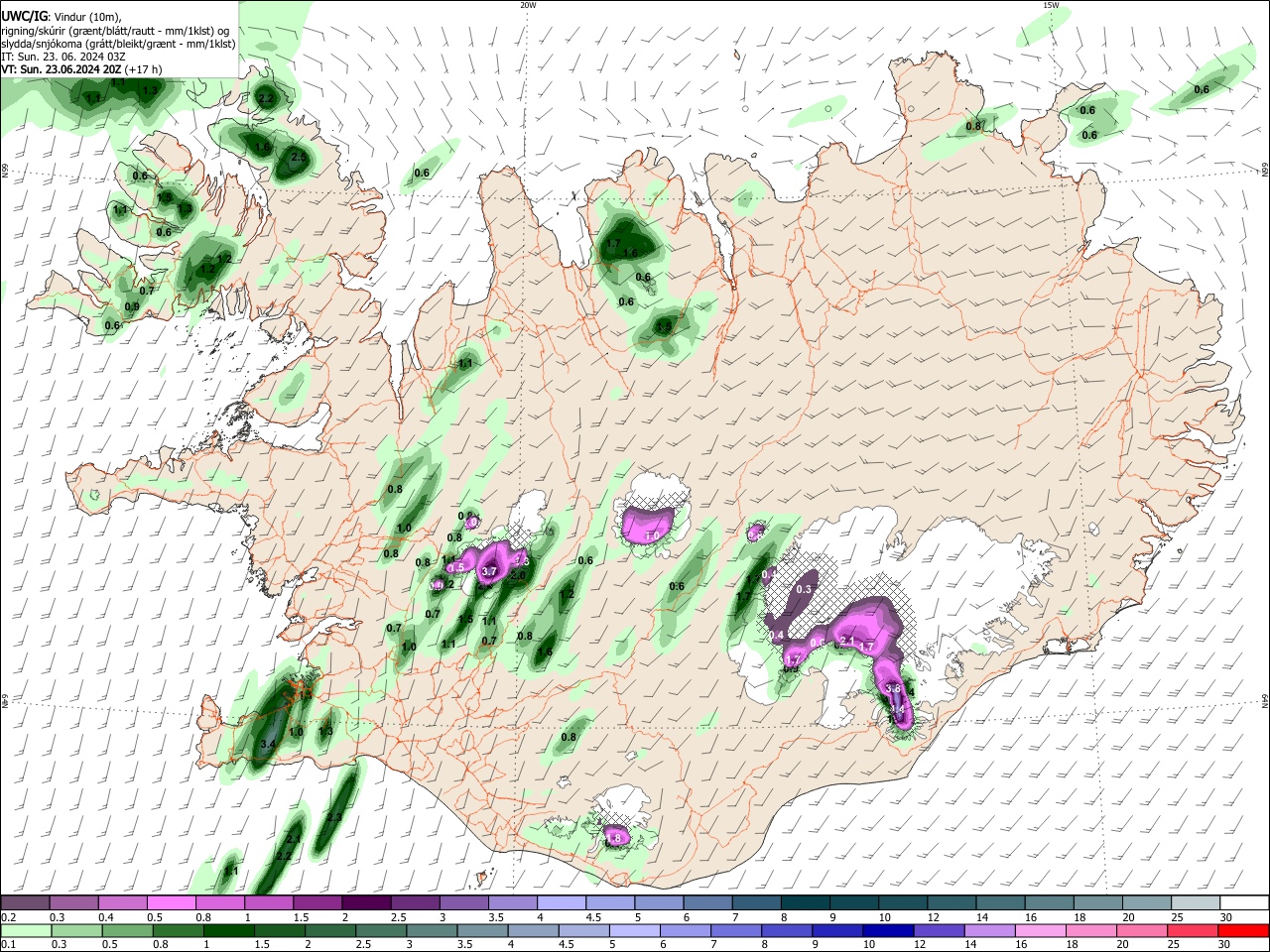Click the '3.7' value in the purple snow patch
The image size is (1270, 952).
pyautogui.click(x=489, y=572)
